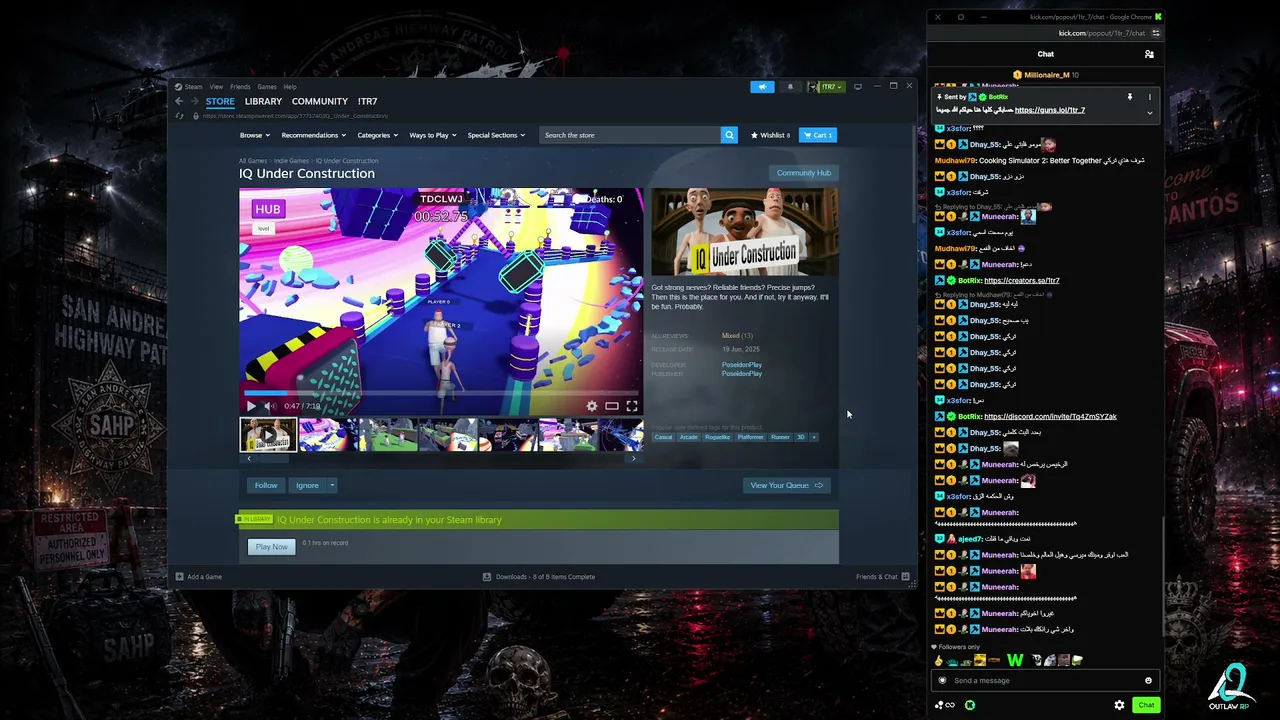1280x720 pixels.
Task: Collapse the pinned chat message
Action: click(x=1150, y=113)
